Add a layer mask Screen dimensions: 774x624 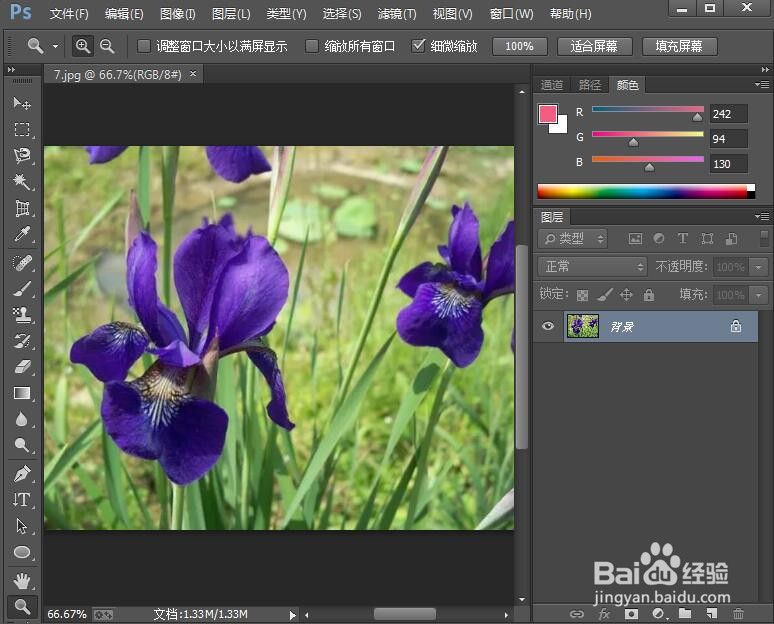coord(631,614)
